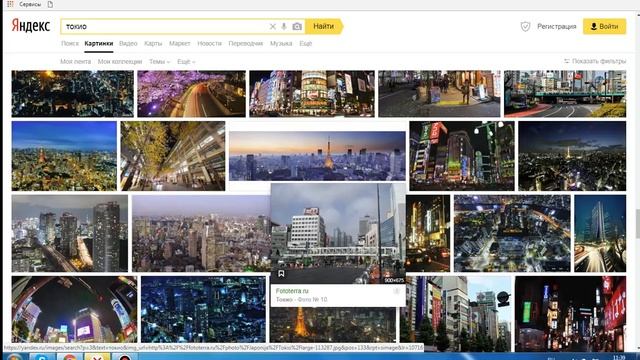Open the Сервисы bookmark
Image resolution: width=640 pixels, height=360 pixels.
tap(30, 4)
